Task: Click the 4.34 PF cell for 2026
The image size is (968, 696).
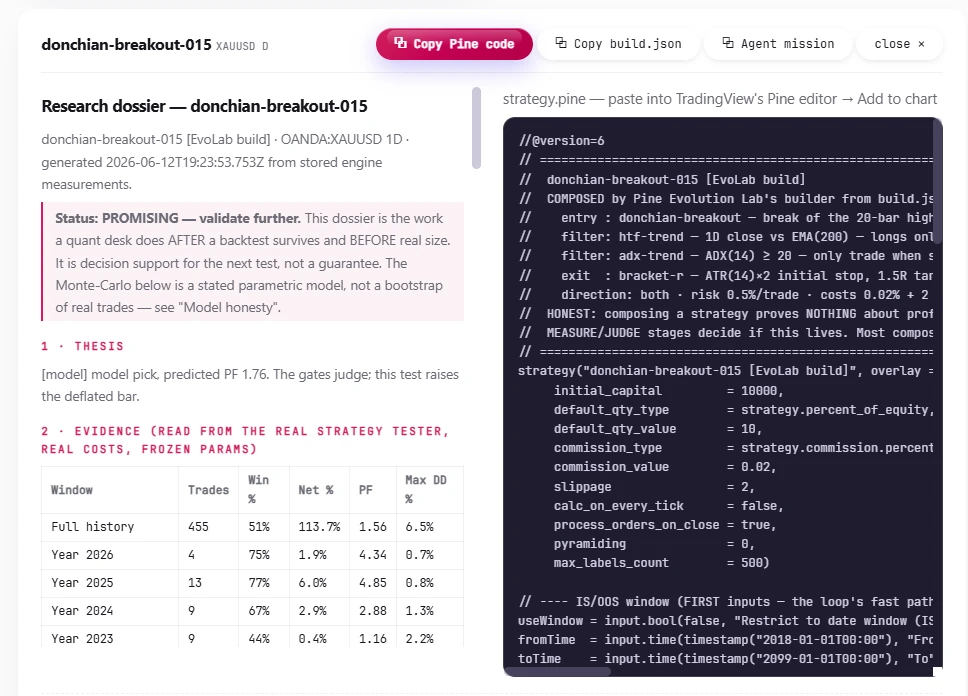Action: (373, 555)
